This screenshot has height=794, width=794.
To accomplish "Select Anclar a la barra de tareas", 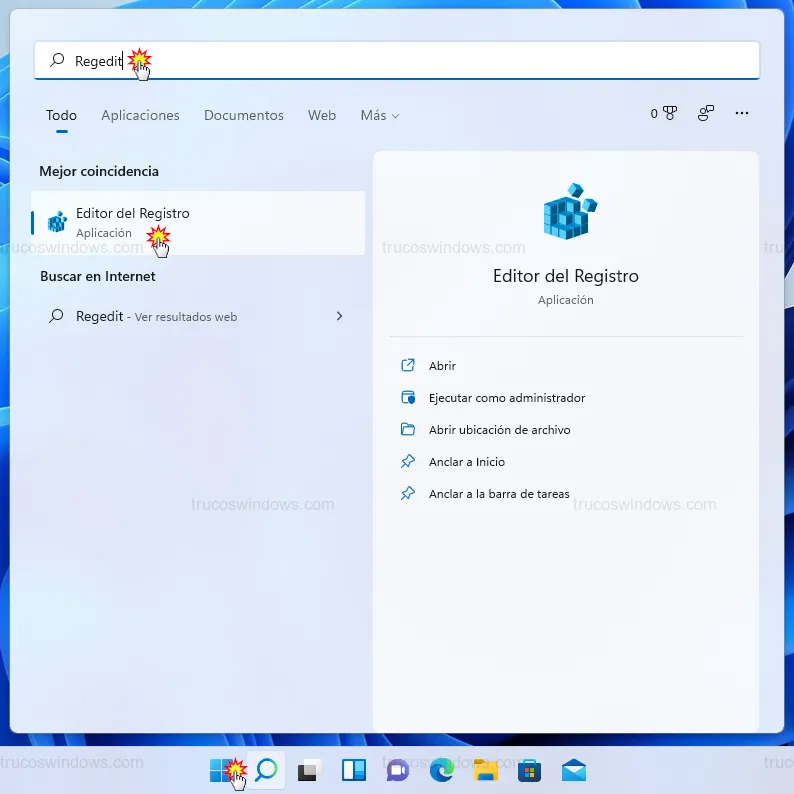I will [498, 494].
